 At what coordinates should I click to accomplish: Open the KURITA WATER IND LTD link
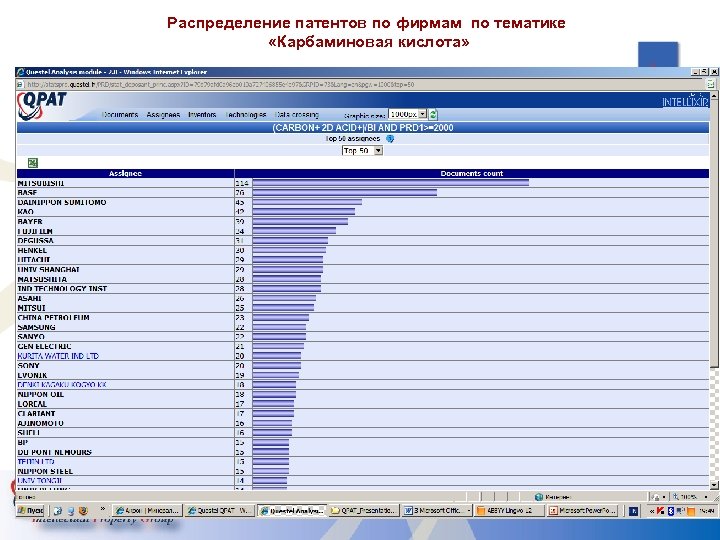pos(58,356)
